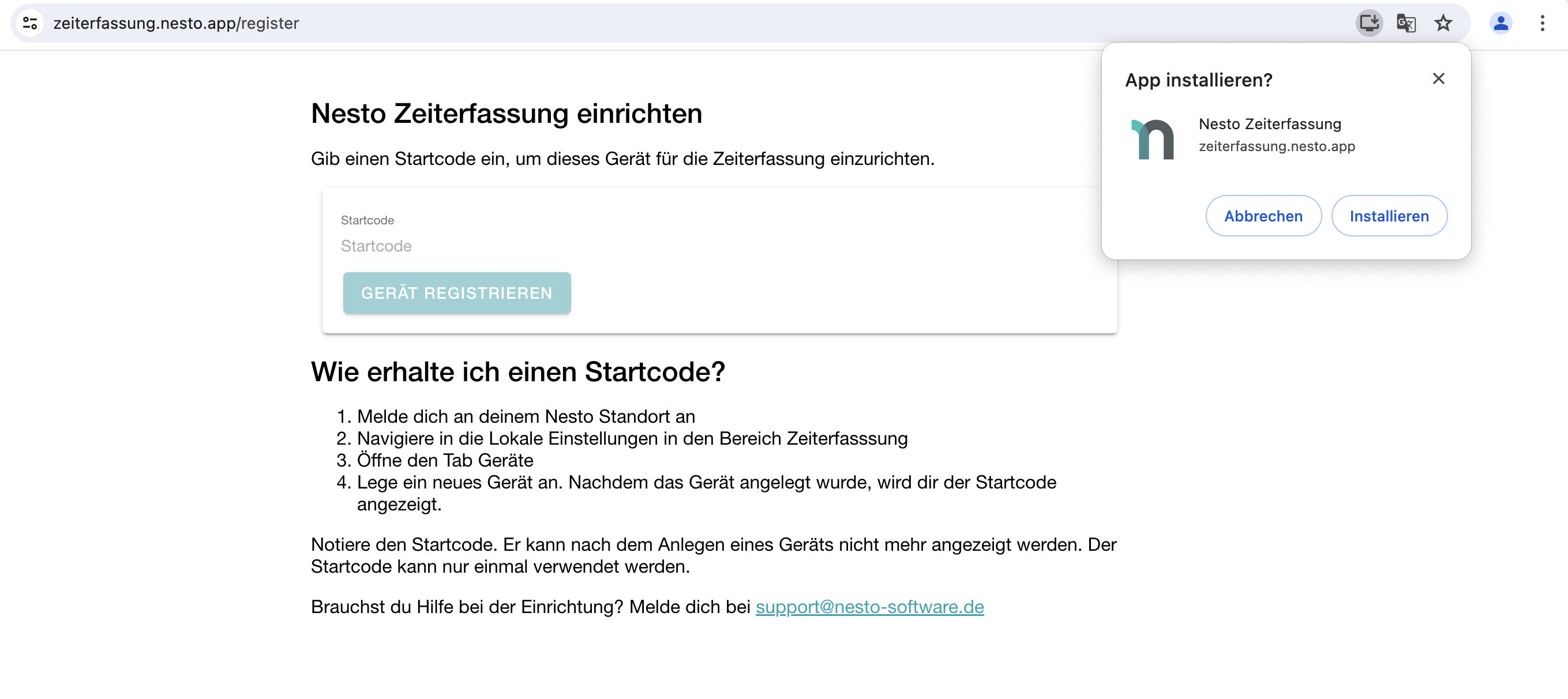Click the 'App installieren?' dialog title
Image resolution: width=1568 pixels, height=699 pixels.
pos(1198,80)
